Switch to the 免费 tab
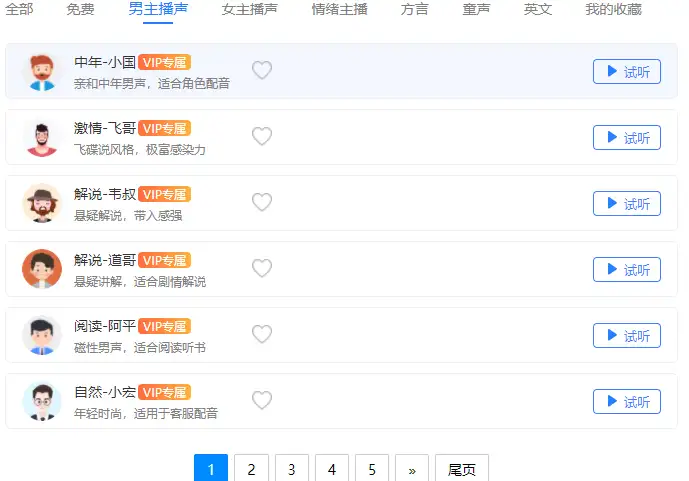The image size is (689, 481). coord(80,9)
